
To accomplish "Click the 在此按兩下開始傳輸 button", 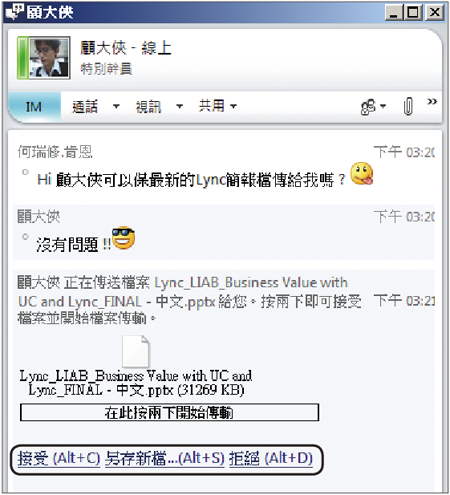I will (169, 413).
